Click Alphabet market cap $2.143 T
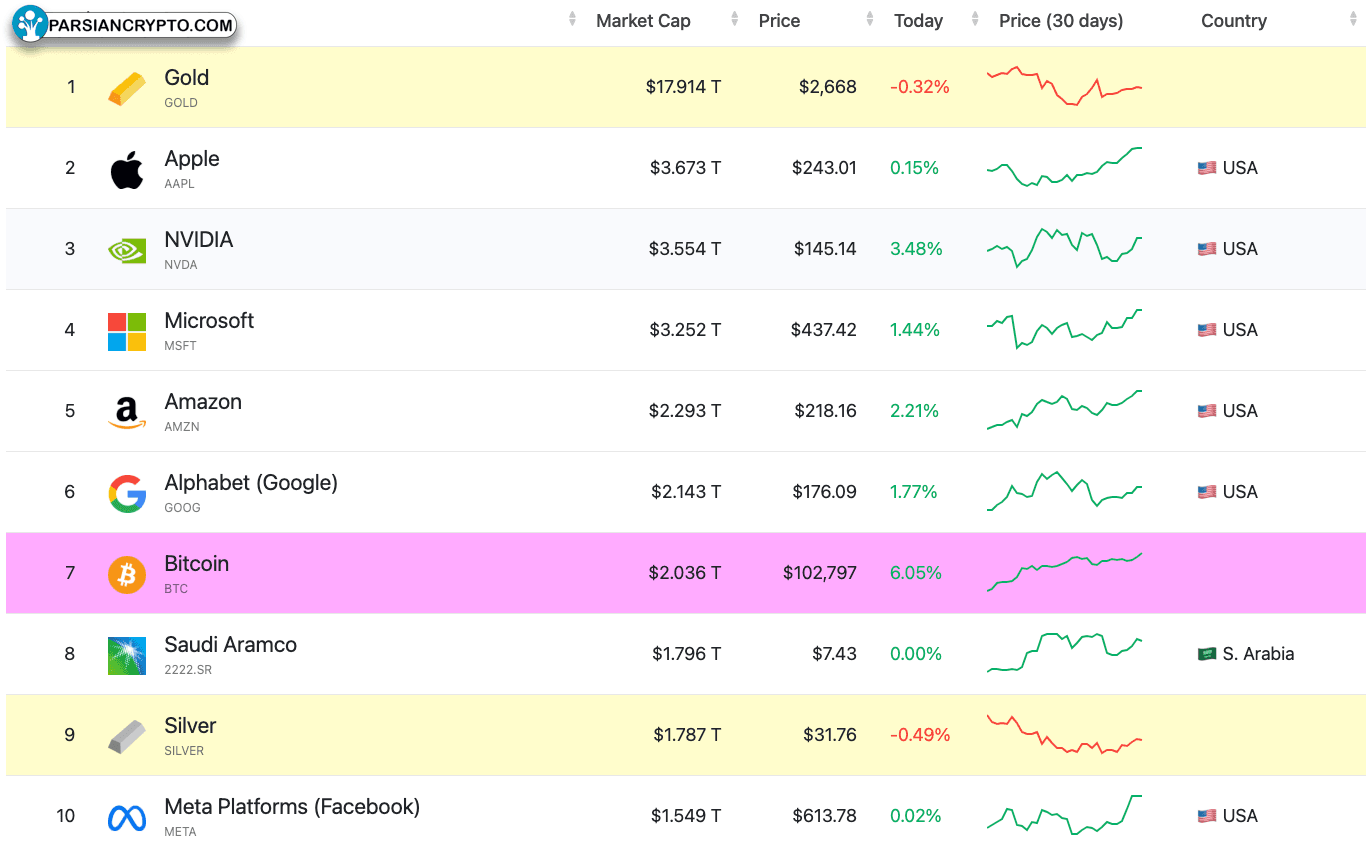Viewport: 1369px width, 855px height. pyautogui.click(x=686, y=492)
